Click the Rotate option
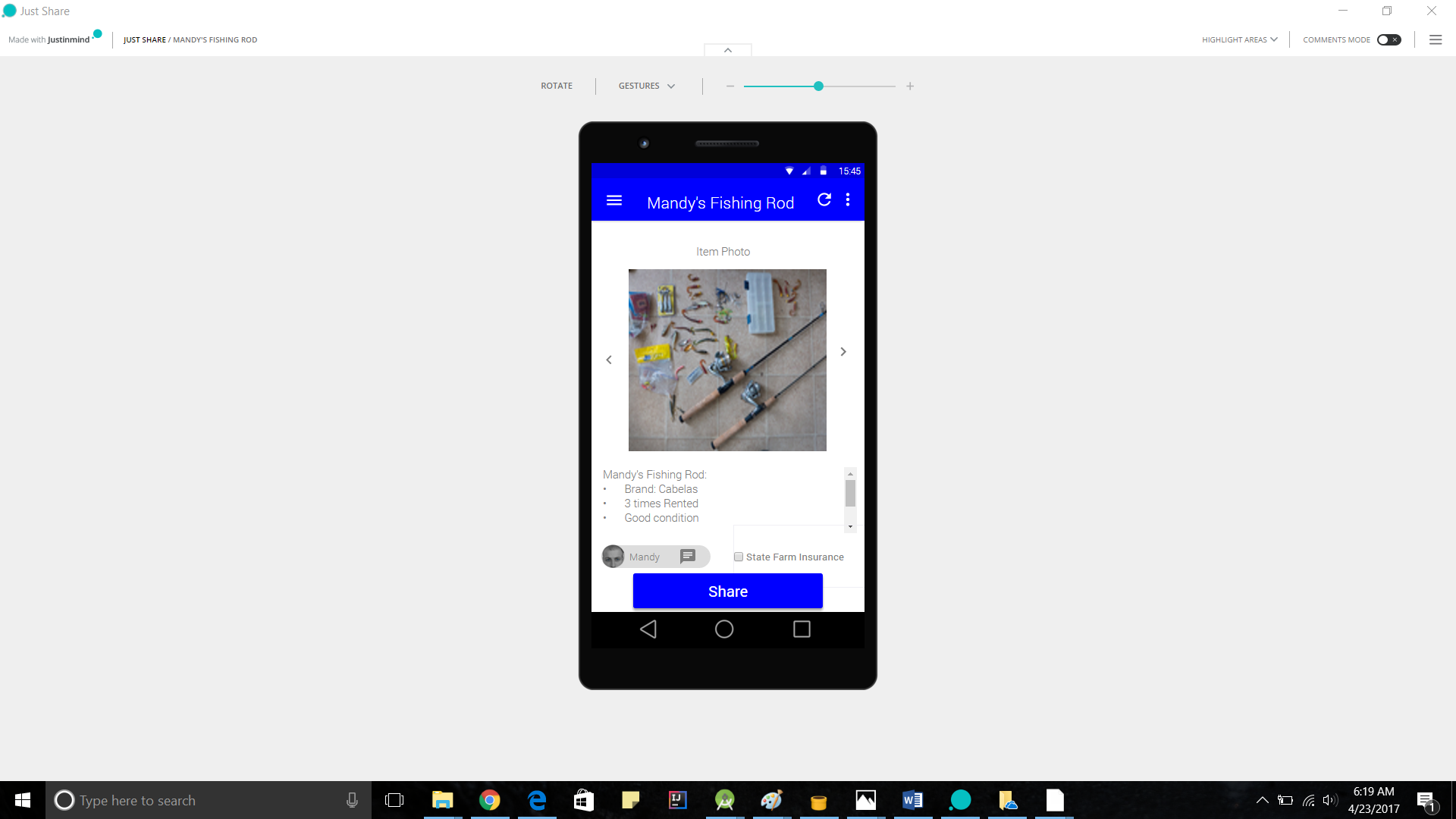Screen dimensions: 1456x819 click(557, 86)
